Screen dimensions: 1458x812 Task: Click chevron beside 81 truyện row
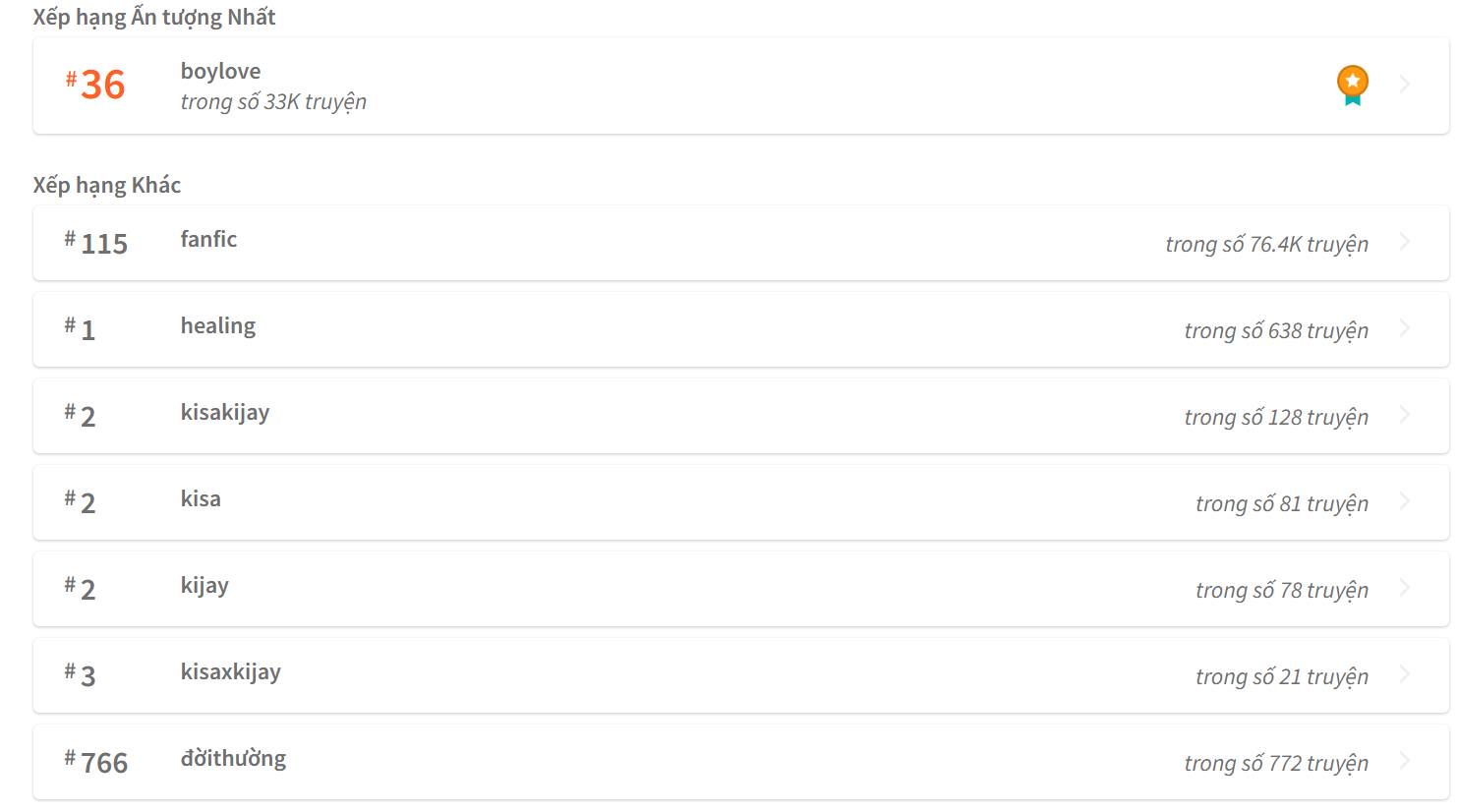pos(1405,501)
